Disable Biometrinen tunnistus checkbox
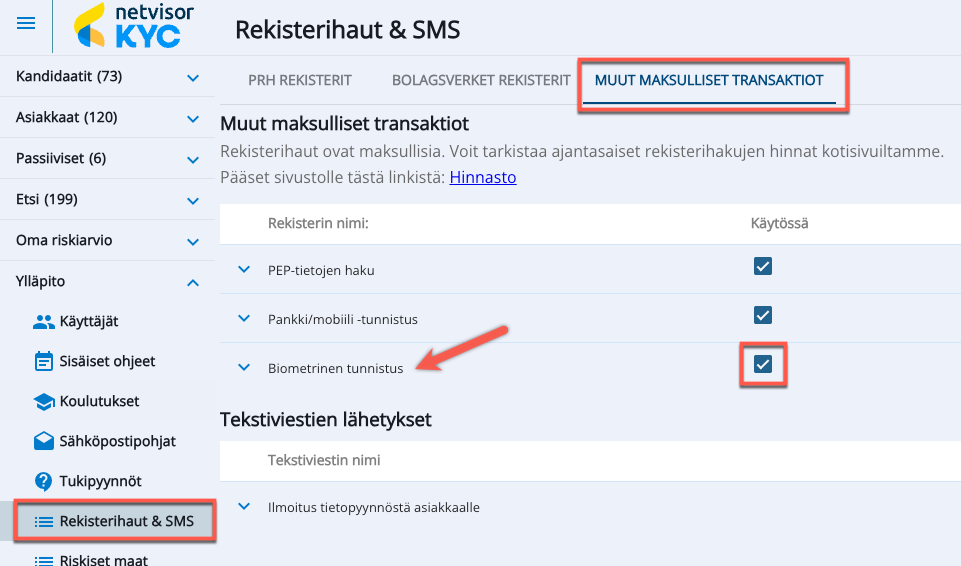Image resolution: width=961 pixels, height=566 pixels. pos(763,364)
